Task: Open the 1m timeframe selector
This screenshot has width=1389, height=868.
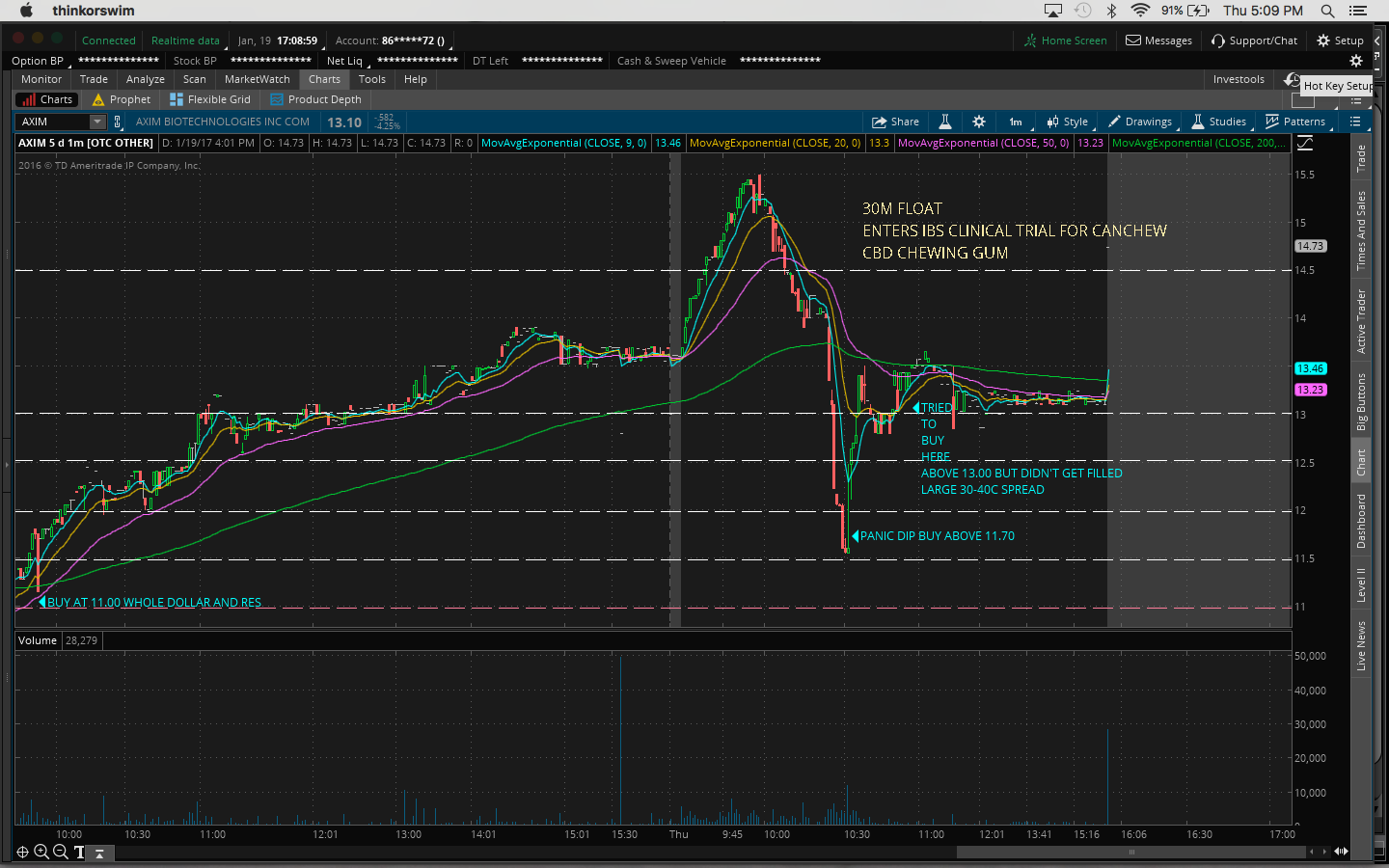Action: click(x=1016, y=122)
